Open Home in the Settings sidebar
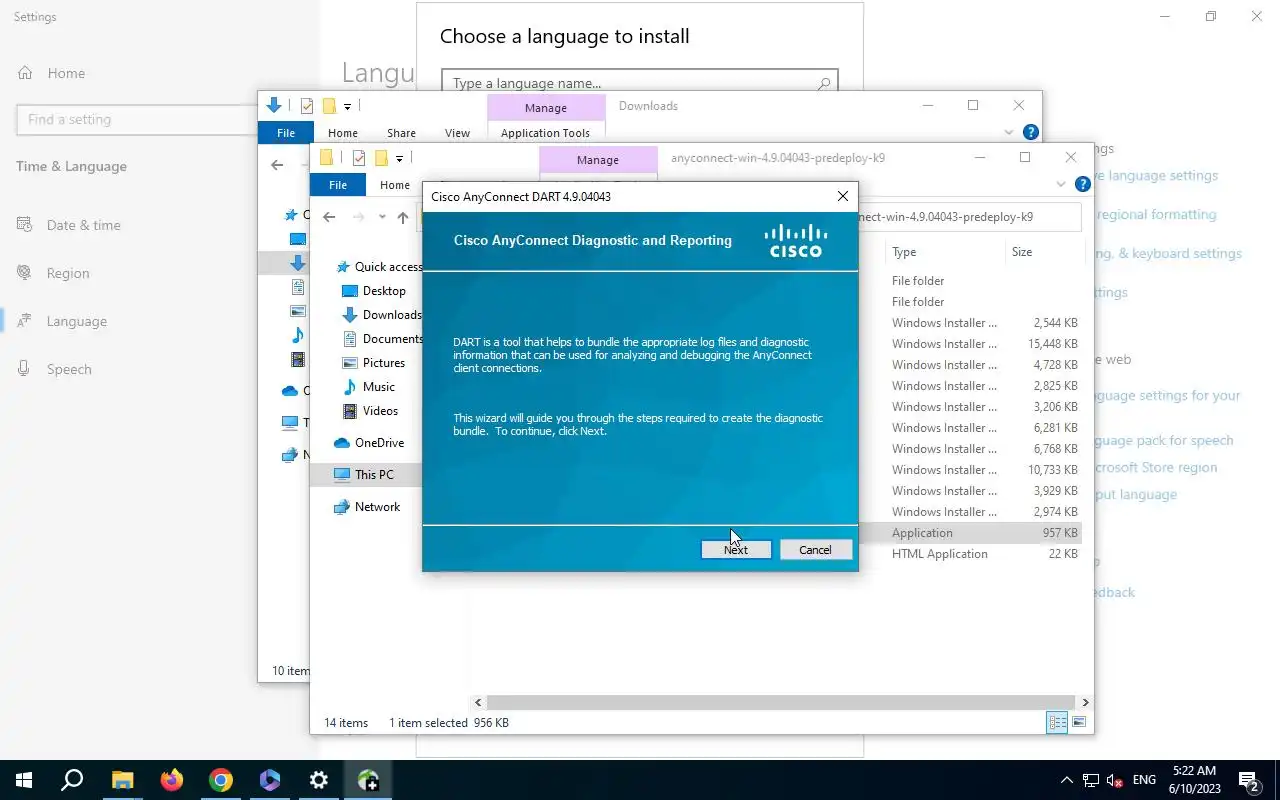This screenshot has height=800, width=1280. [x=66, y=73]
